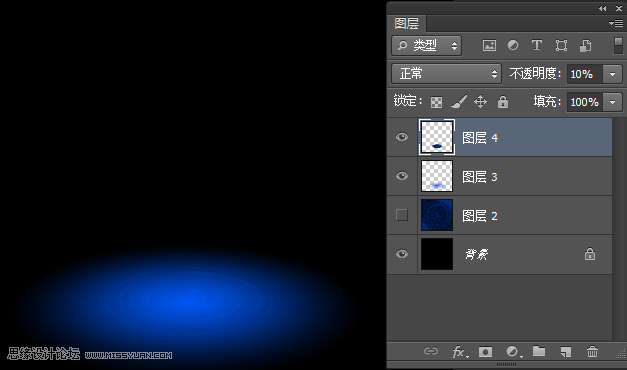
Task: Add a layer mask
Action: (x=485, y=352)
